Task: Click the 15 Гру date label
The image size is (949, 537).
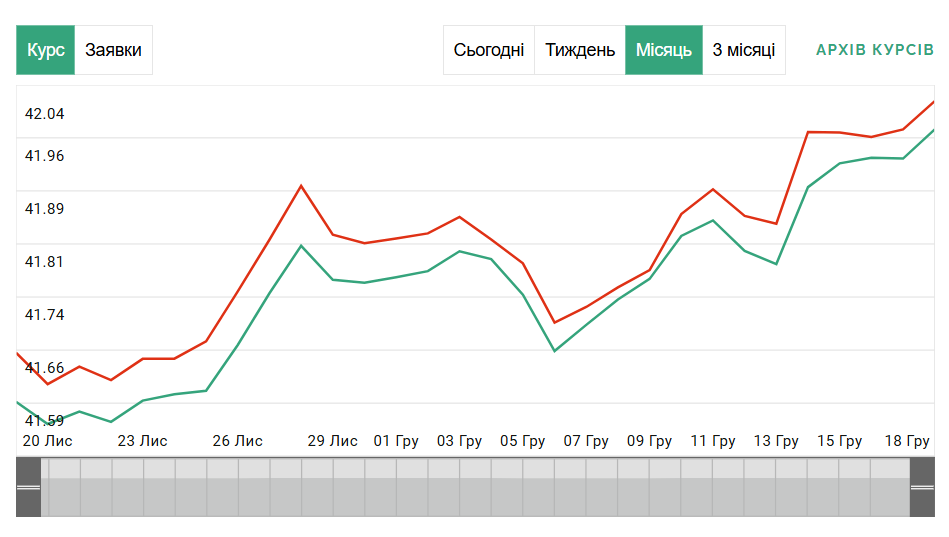Action: click(x=840, y=441)
